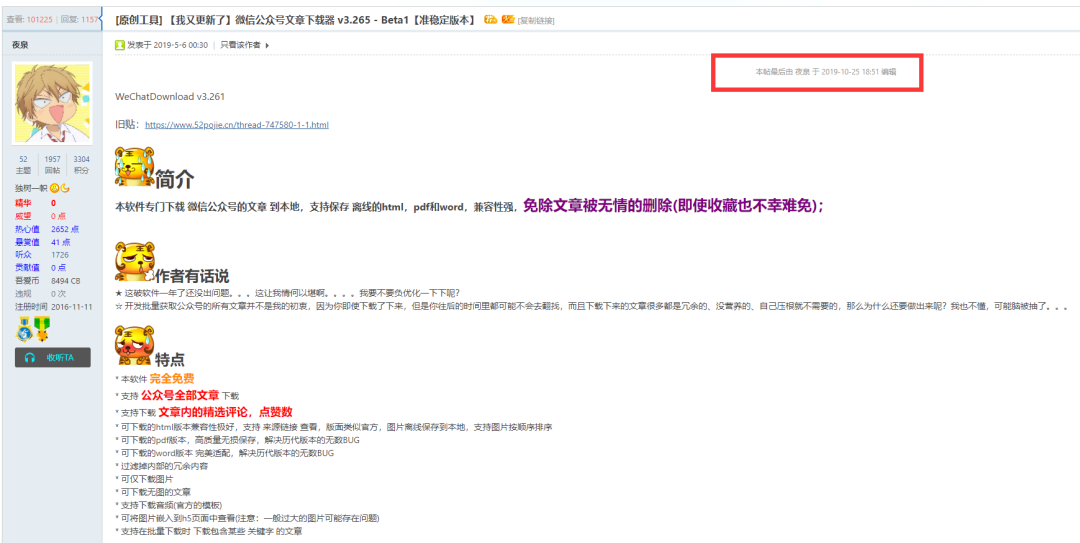The height and width of the screenshot is (543, 1080).
Task: Click the 本帖最后由 夜泉 edit notice
Action: pos(826,72)
